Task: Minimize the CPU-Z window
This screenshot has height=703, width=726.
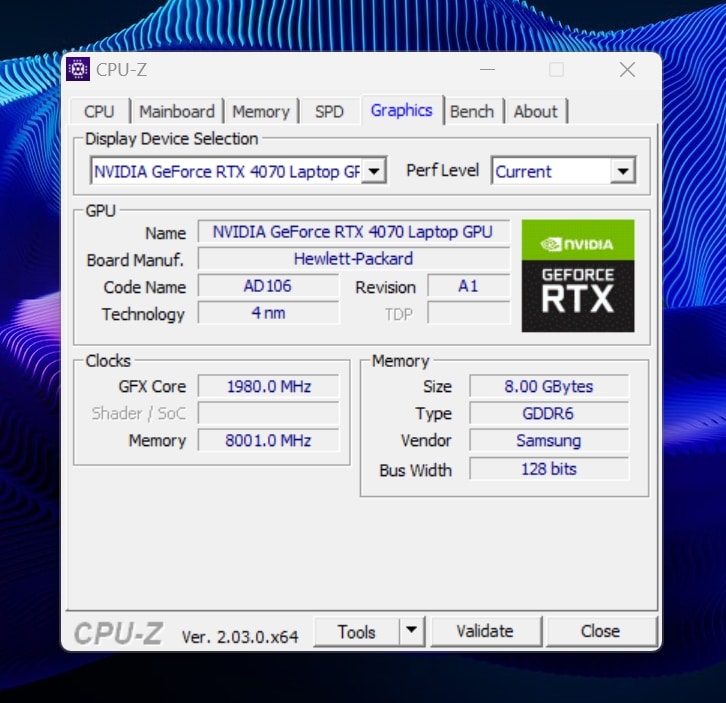Action: [487, 70]
